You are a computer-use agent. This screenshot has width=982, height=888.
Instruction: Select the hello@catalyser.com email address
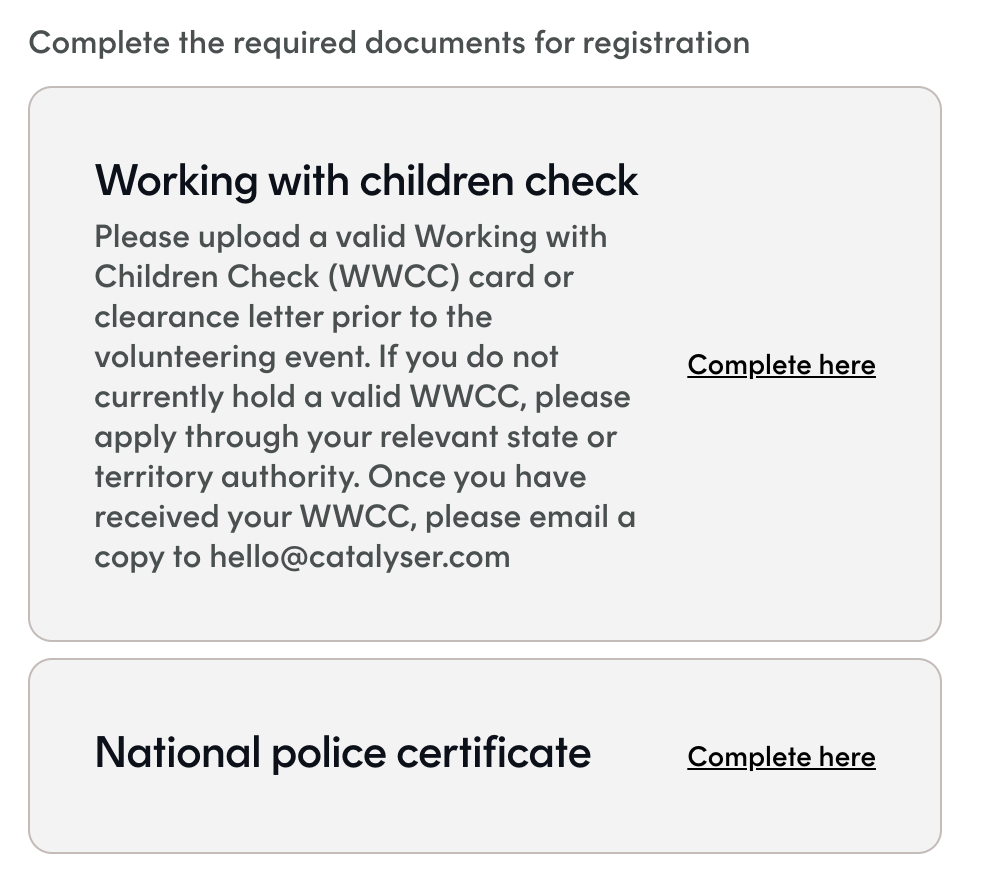tap(359, 557)
